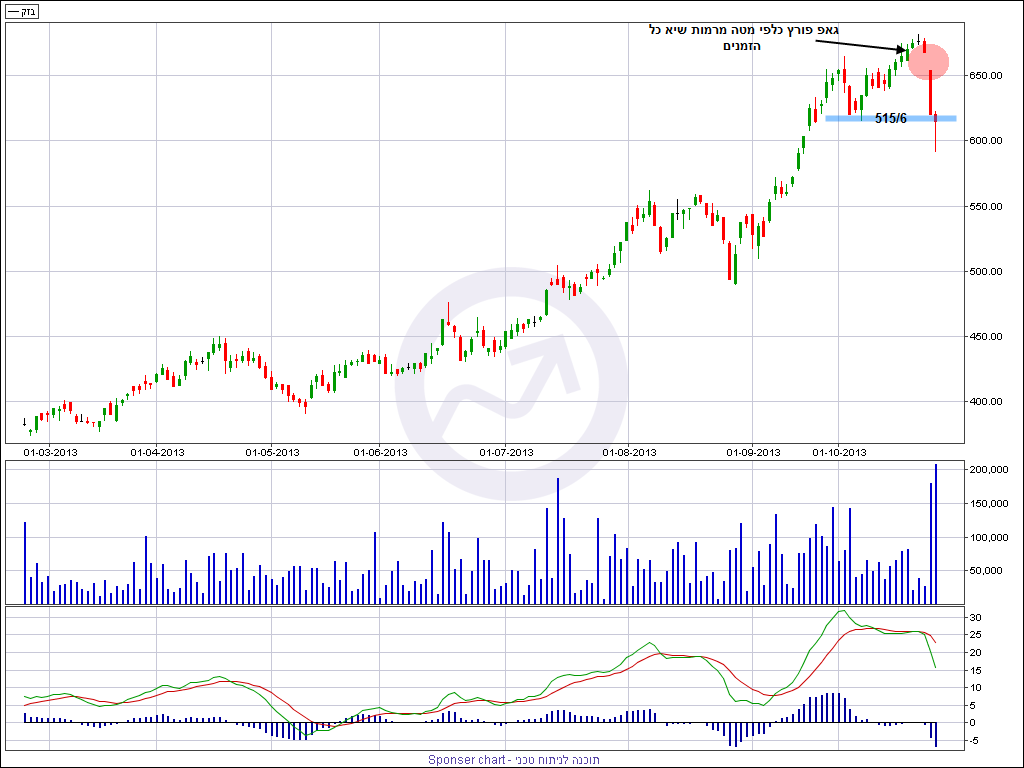Click the 01-07-2013 date label
Viewport: 1024px width, 768px height.
(506, 452)
